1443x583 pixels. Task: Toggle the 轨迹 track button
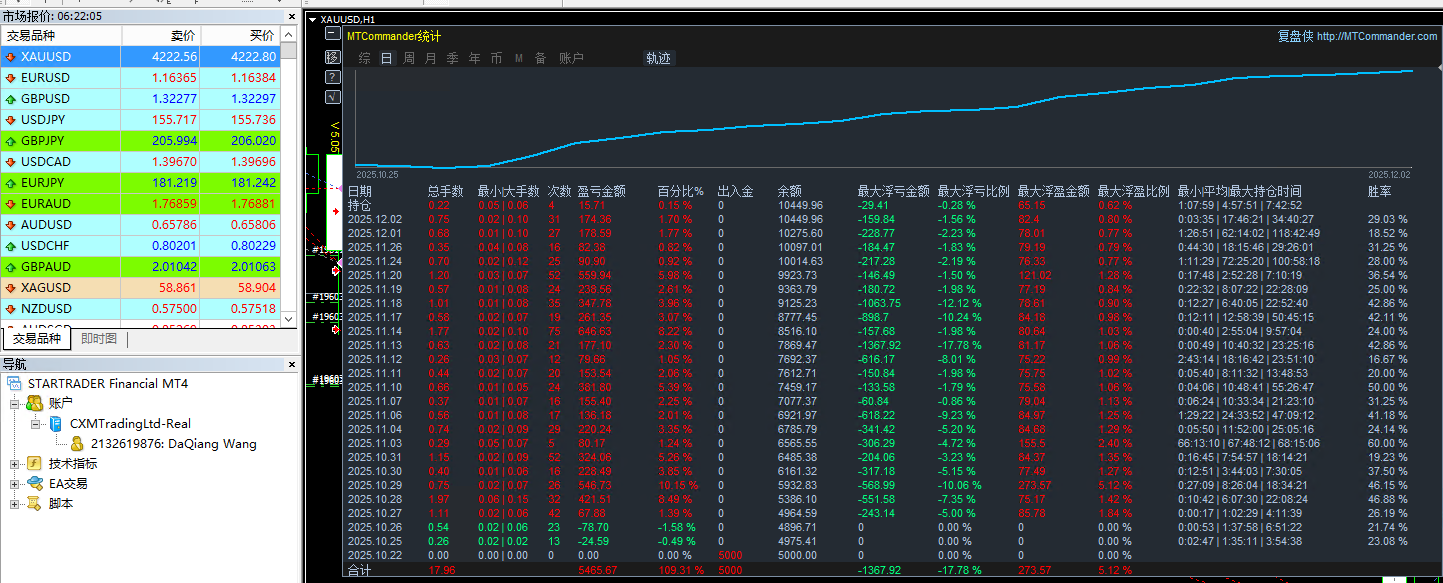(x=659, y=58)
